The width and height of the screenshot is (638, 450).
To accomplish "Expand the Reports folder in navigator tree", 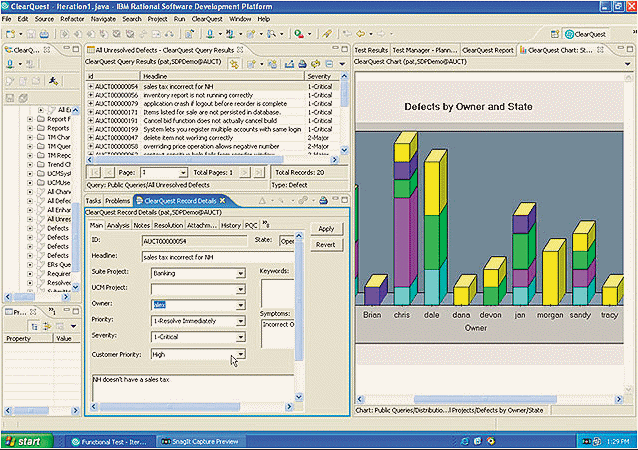I will tap(30, 128).
